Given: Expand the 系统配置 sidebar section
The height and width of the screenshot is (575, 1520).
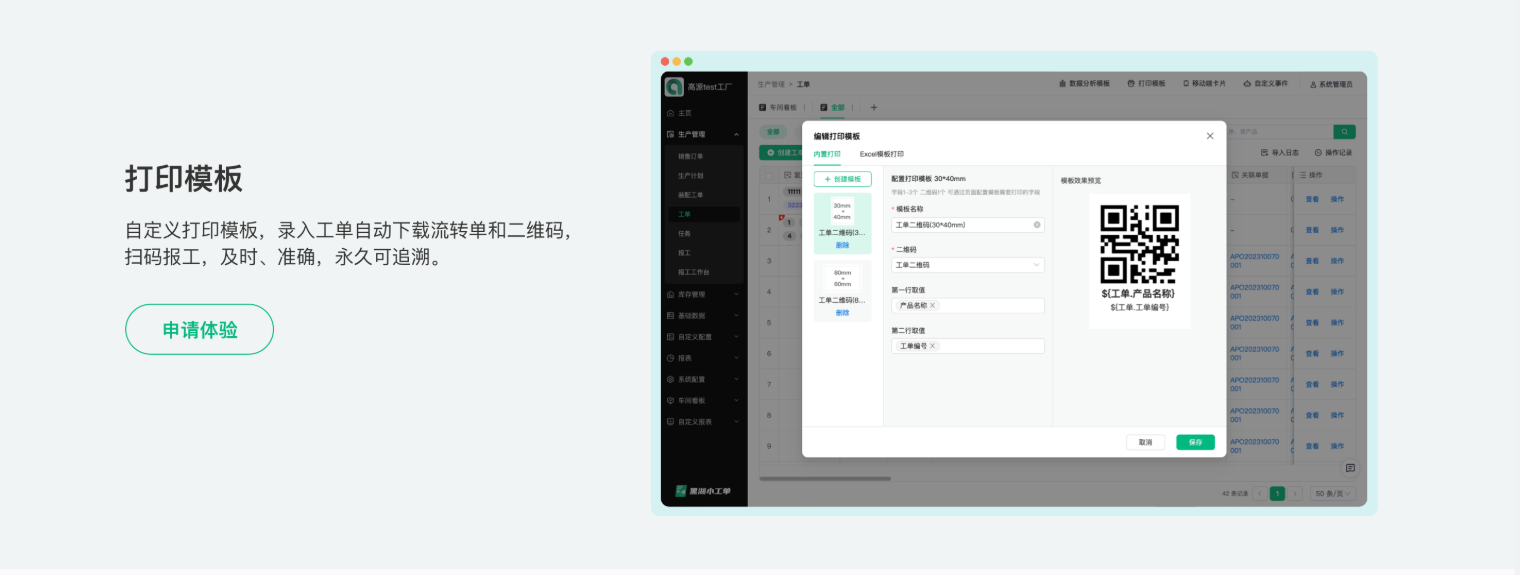Looking at the screenshot, I should pyautogui.click(x=736, y=380).
